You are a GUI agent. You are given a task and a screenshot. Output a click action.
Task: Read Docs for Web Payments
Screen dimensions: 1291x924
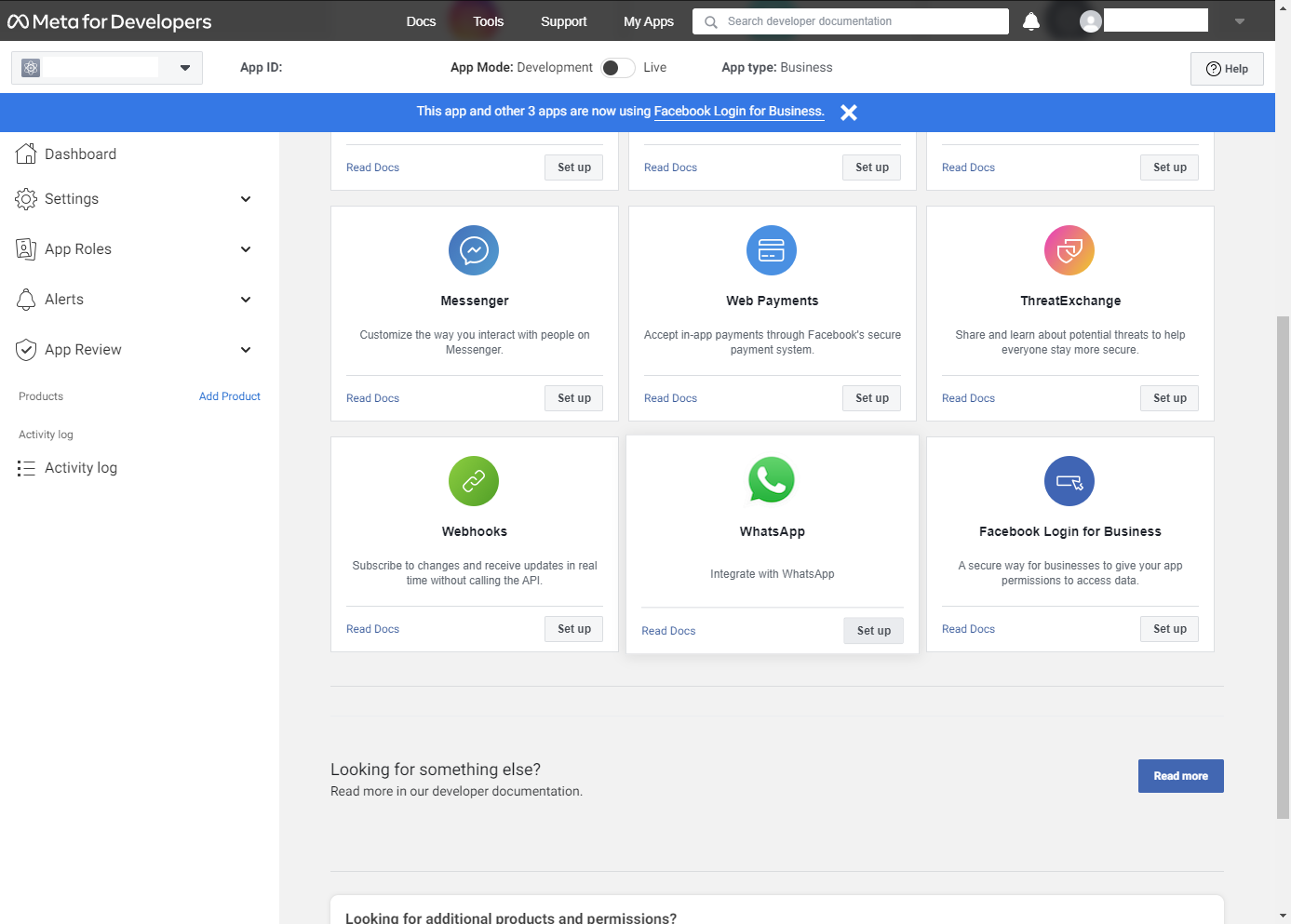[x=670, y=398]
